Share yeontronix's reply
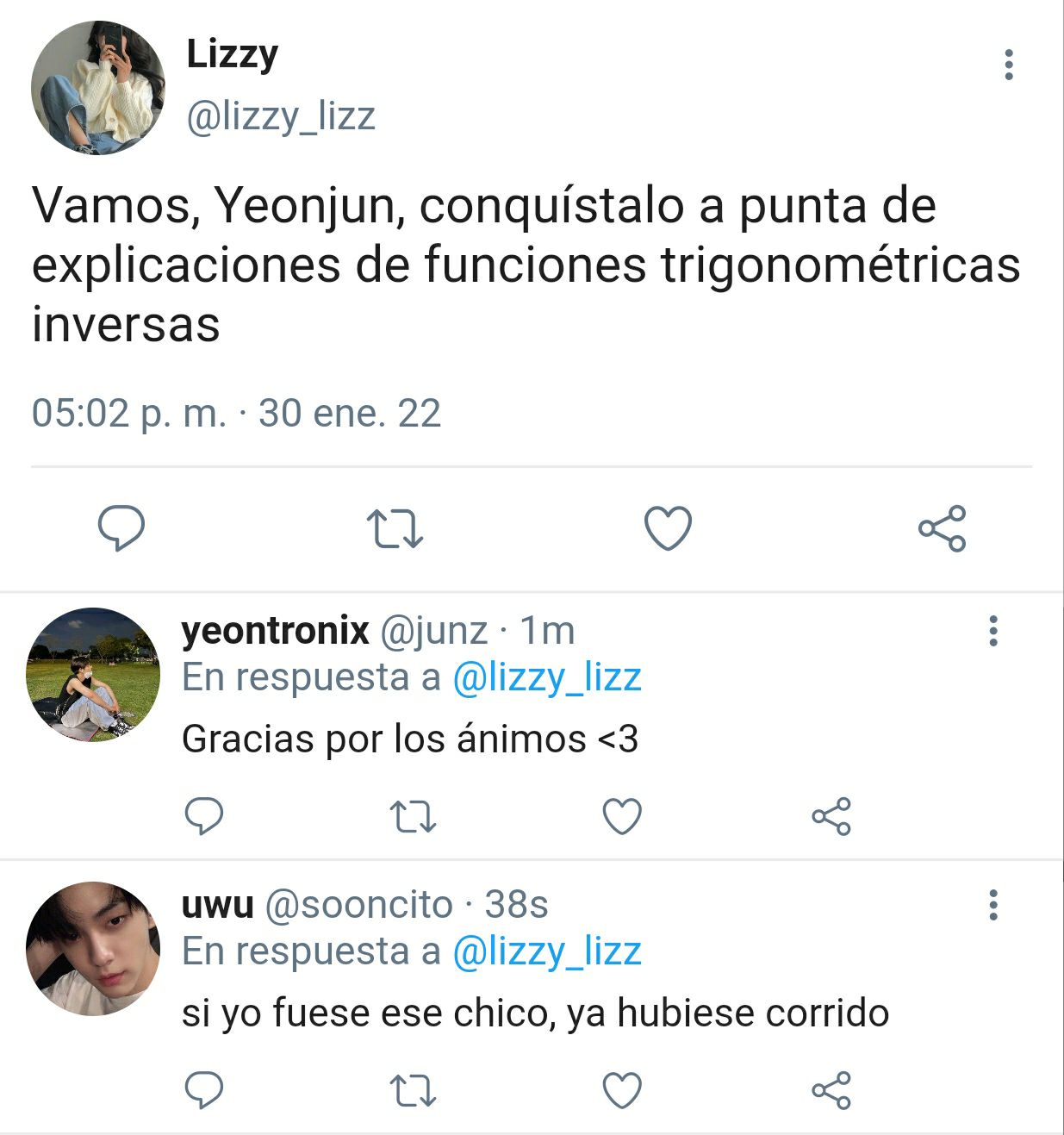 pyautogui.click(x=831, y=816)
